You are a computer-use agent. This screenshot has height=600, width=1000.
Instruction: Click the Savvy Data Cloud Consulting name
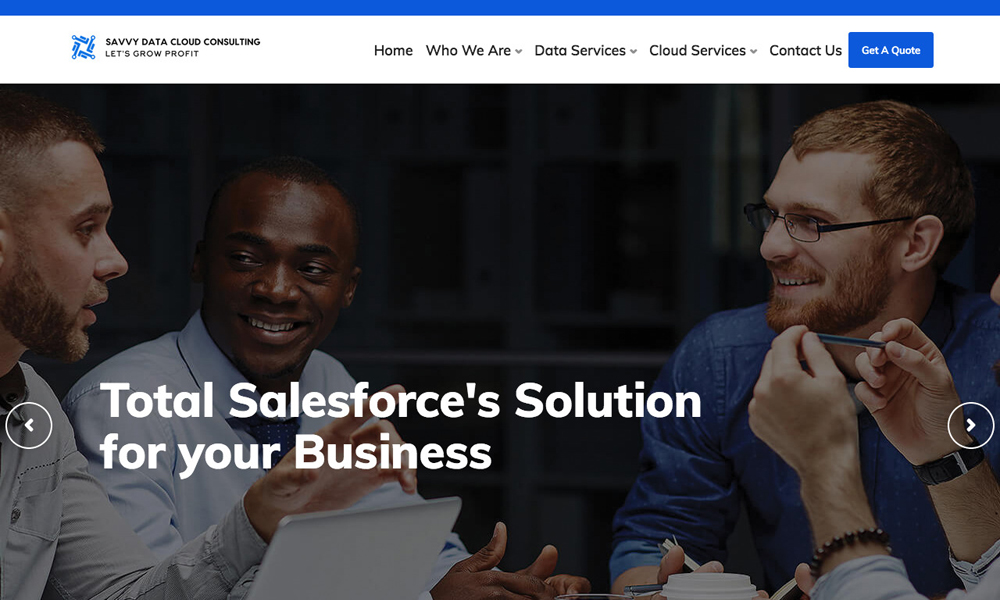(182, 41)
